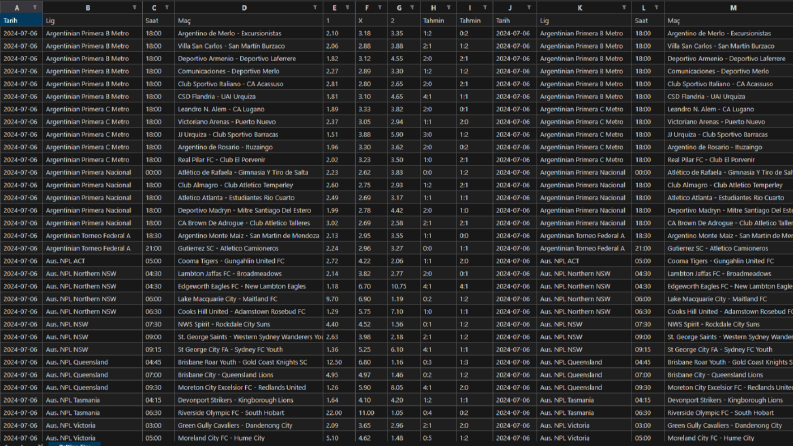Select 'Green Gully Cavaliers - Dandenong City' in column M
The image size is (793, 446).
[729, 425]
